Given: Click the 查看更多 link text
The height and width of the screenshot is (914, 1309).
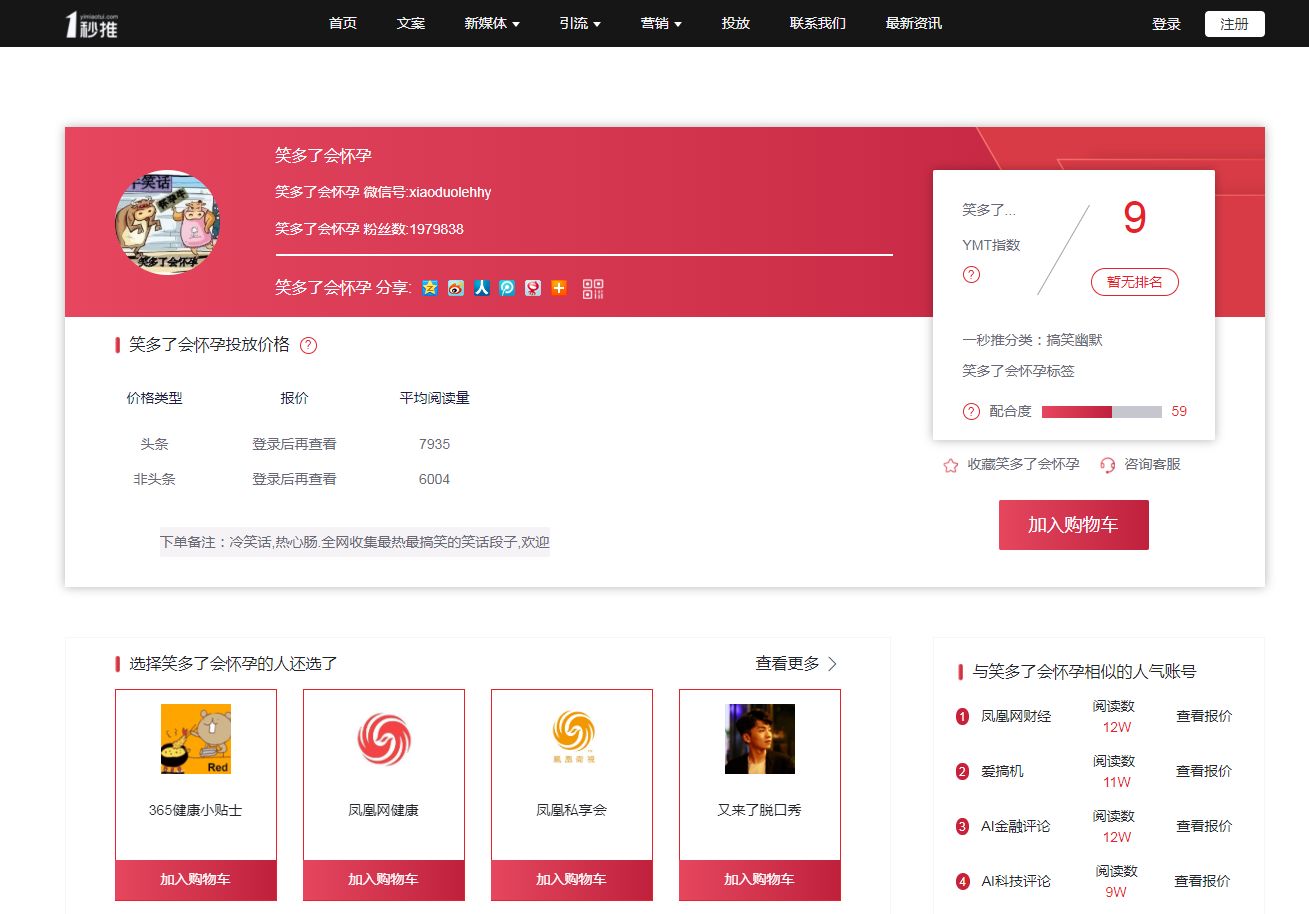Looking at the screenshot, I should pos(787,664).
